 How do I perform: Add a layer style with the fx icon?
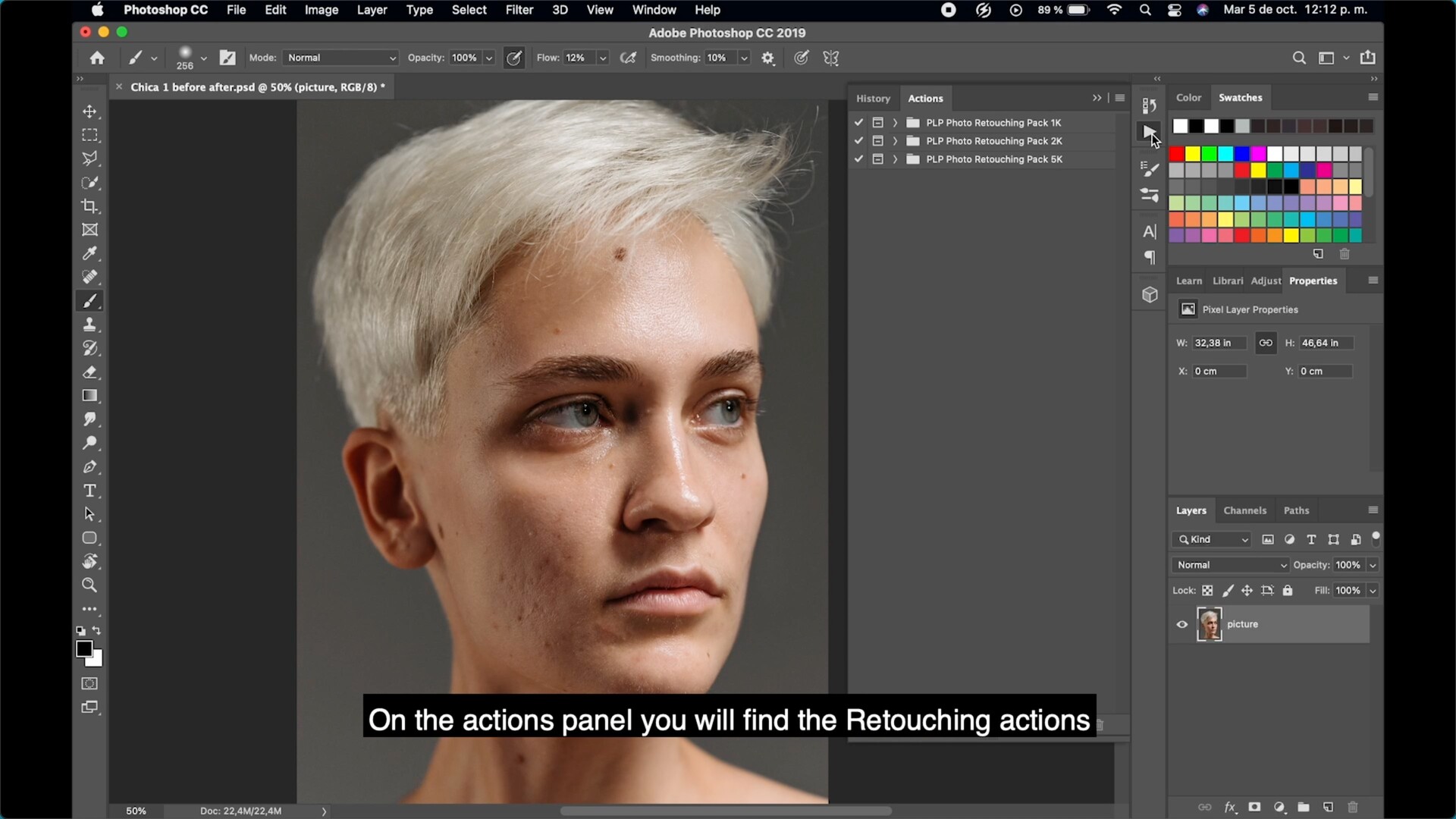coord(1231,808)
